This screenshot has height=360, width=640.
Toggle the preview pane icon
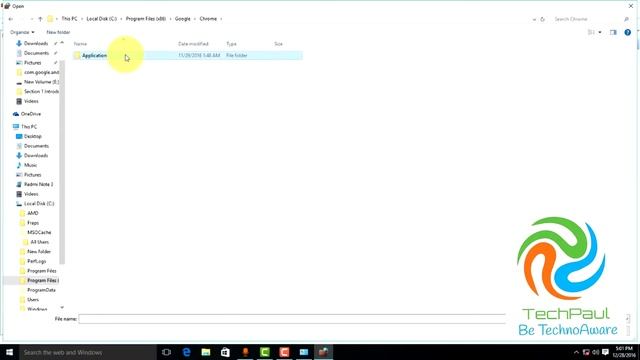click(613, 32)
